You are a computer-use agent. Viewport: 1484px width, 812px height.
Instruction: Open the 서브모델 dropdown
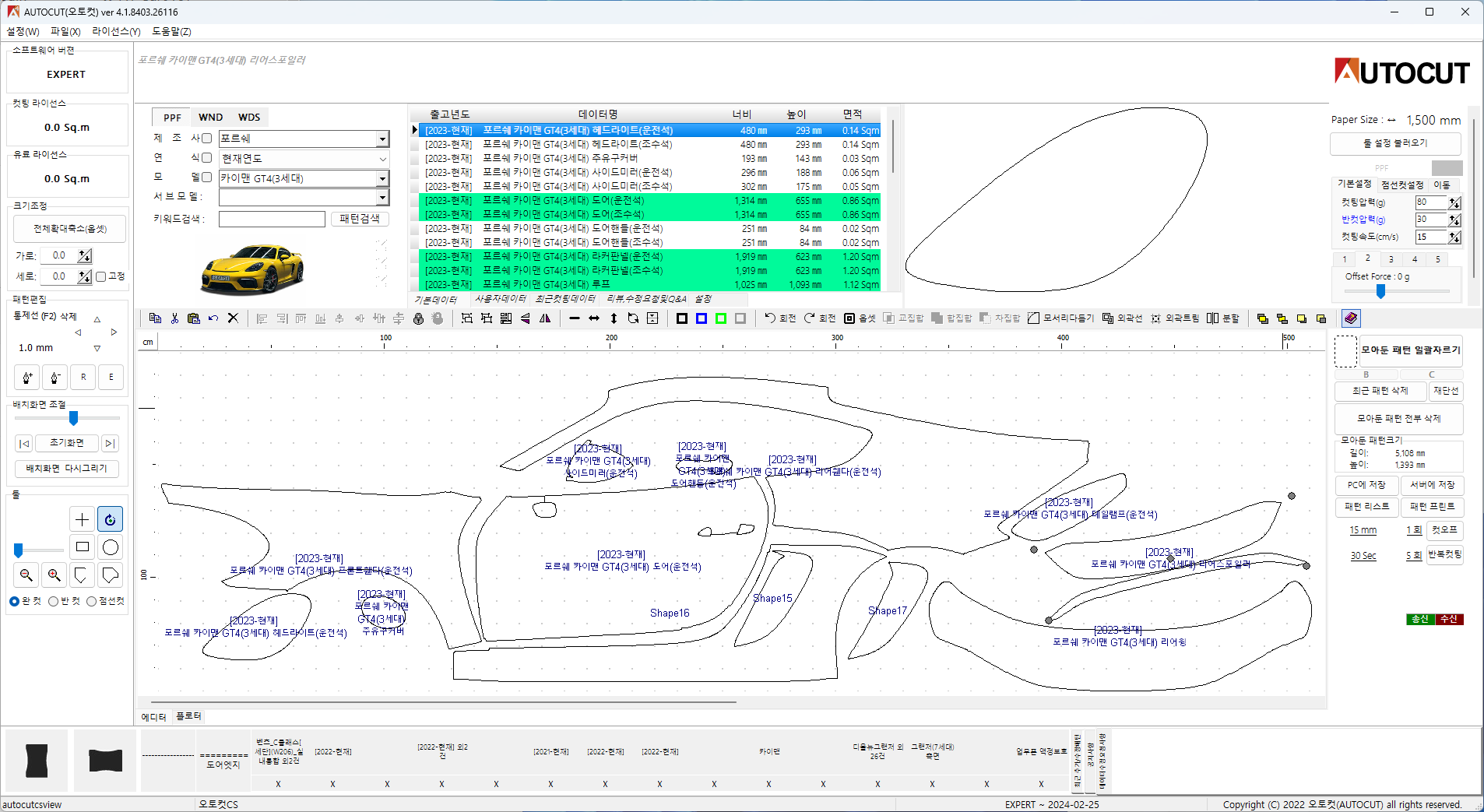(382, 198)
